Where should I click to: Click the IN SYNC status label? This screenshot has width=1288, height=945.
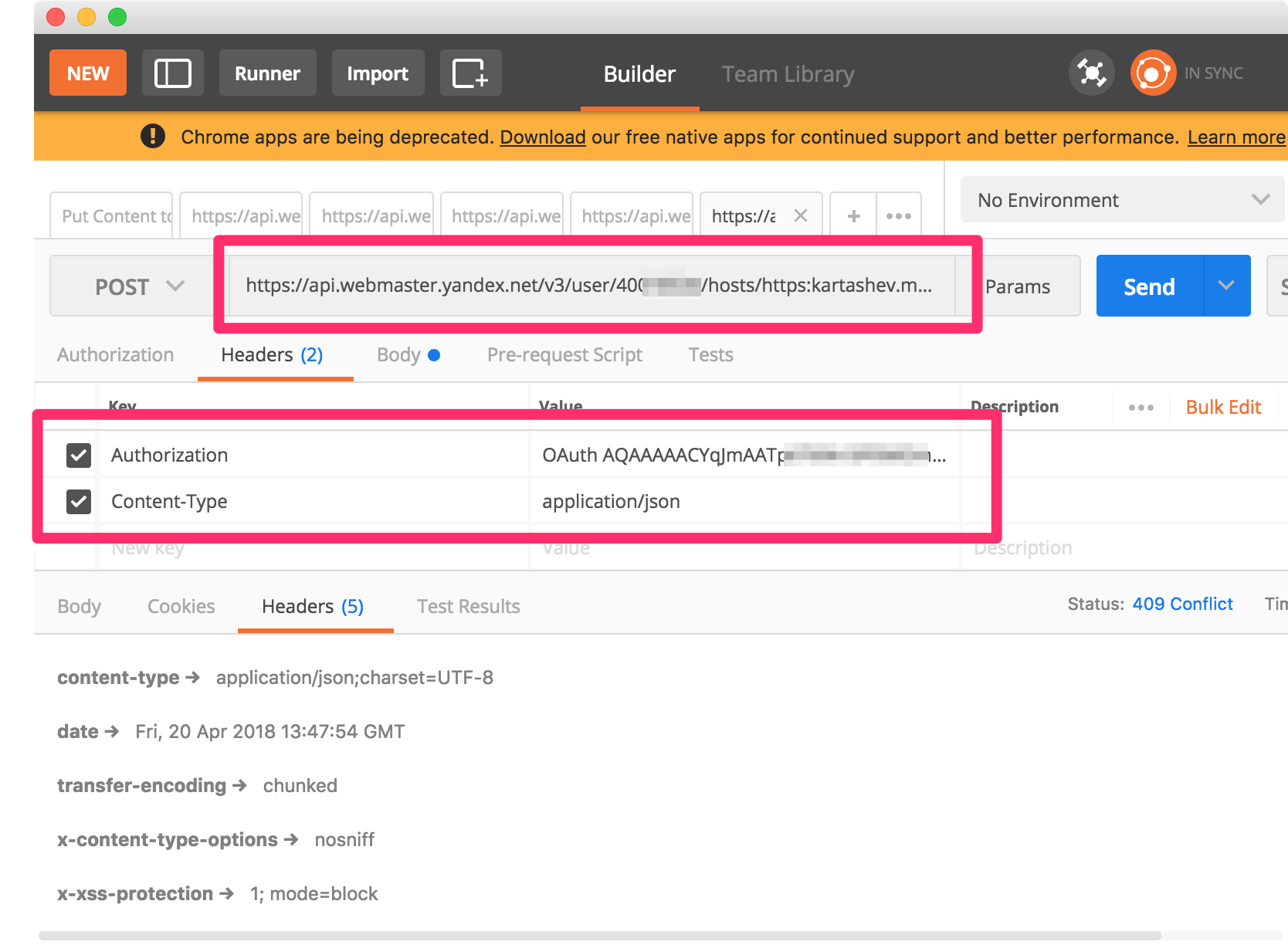tap(1214, 73)
